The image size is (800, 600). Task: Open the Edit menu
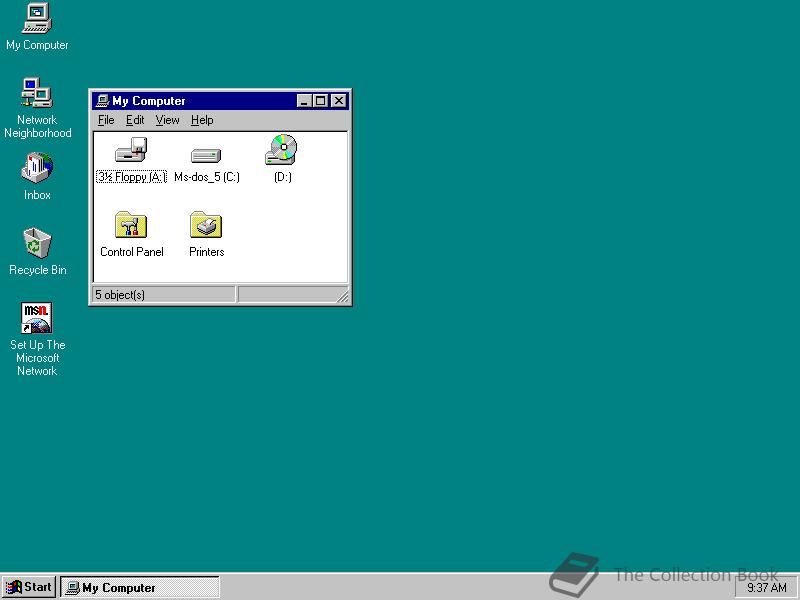[x=135, y=120]
